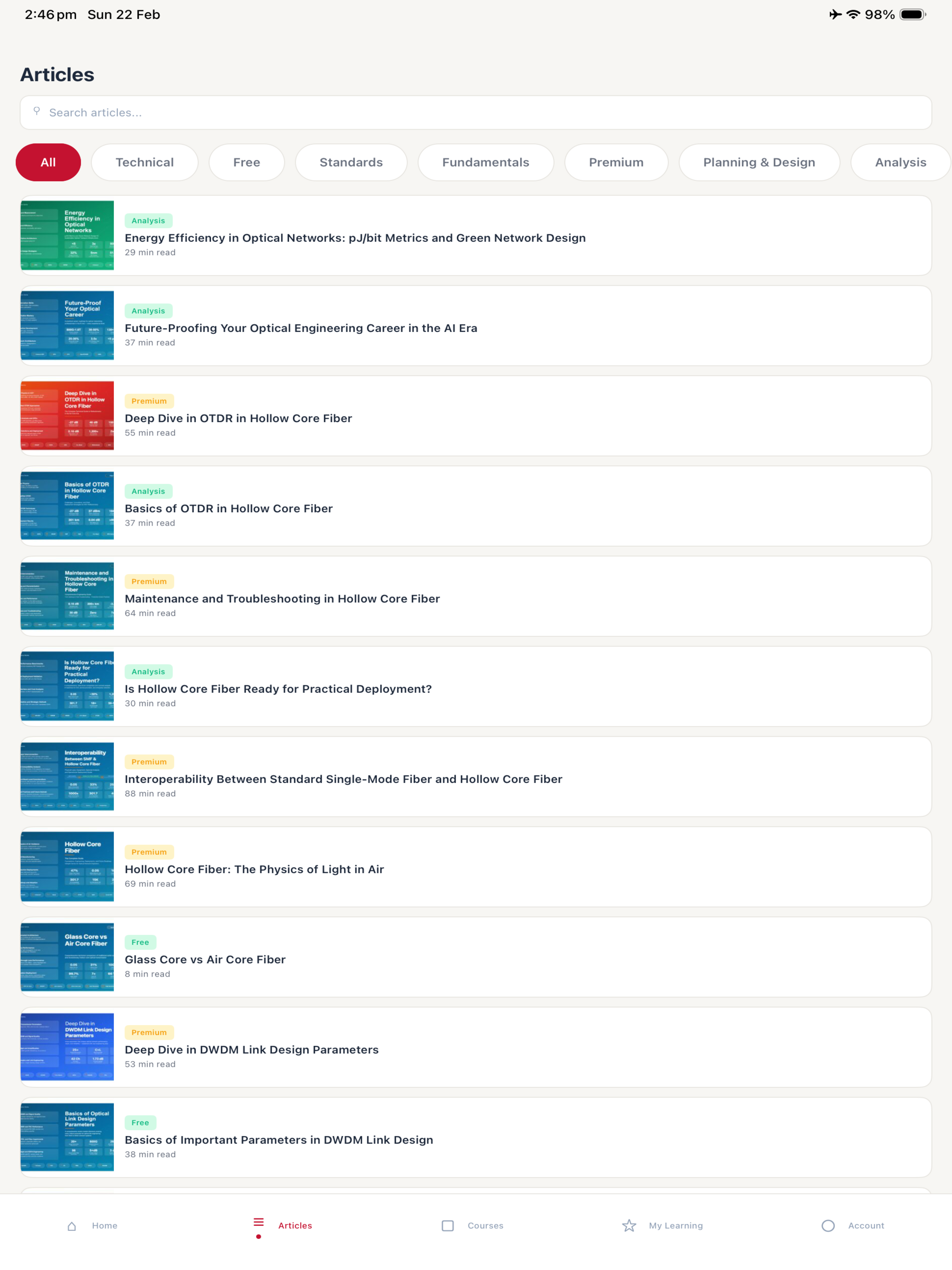Select the Free filter chip
The image size is (952, 1270).
[x=247, y=163]
